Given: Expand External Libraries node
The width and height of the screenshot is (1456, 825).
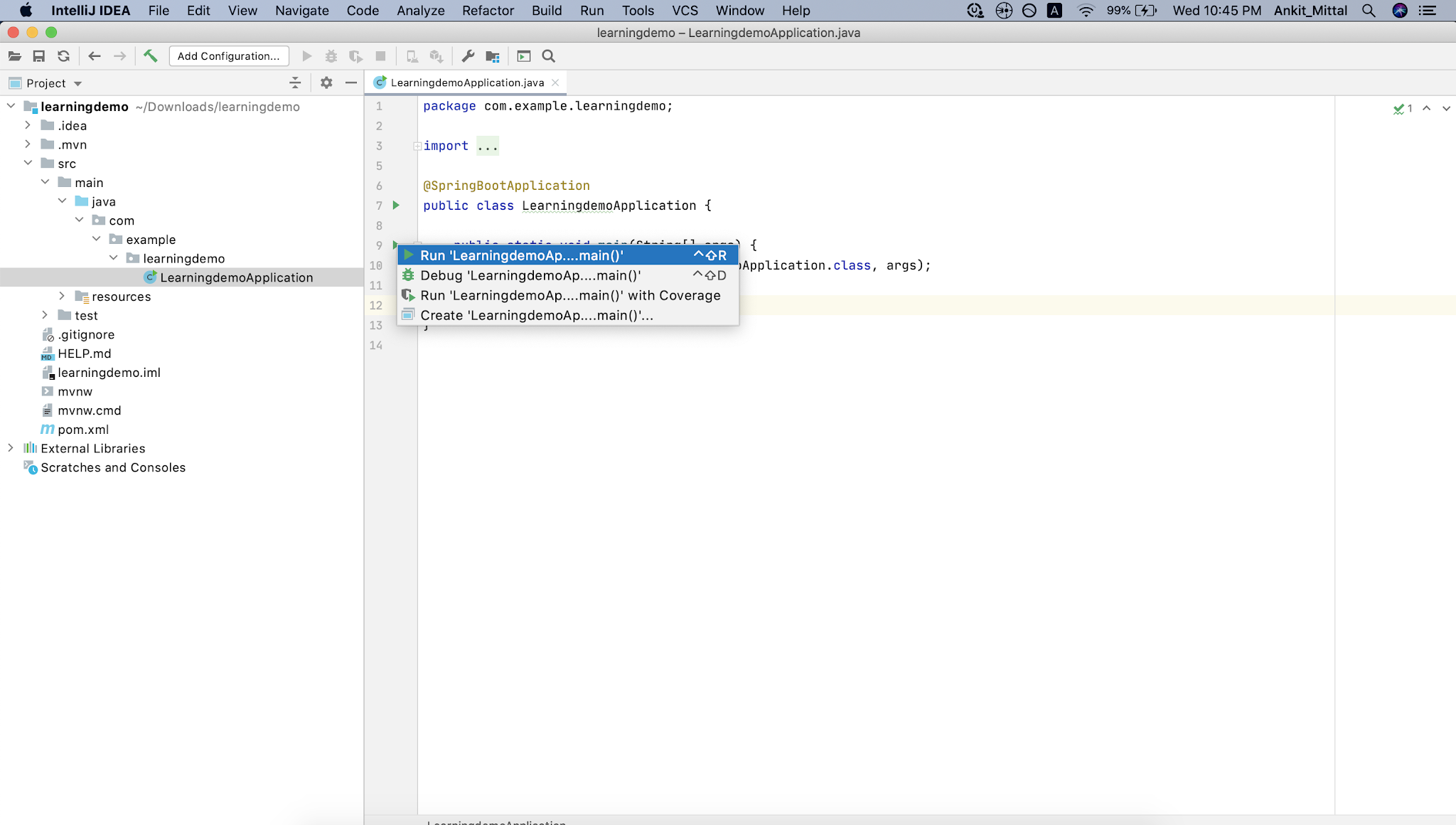Looking at the screenshot, I should (11, 448).
